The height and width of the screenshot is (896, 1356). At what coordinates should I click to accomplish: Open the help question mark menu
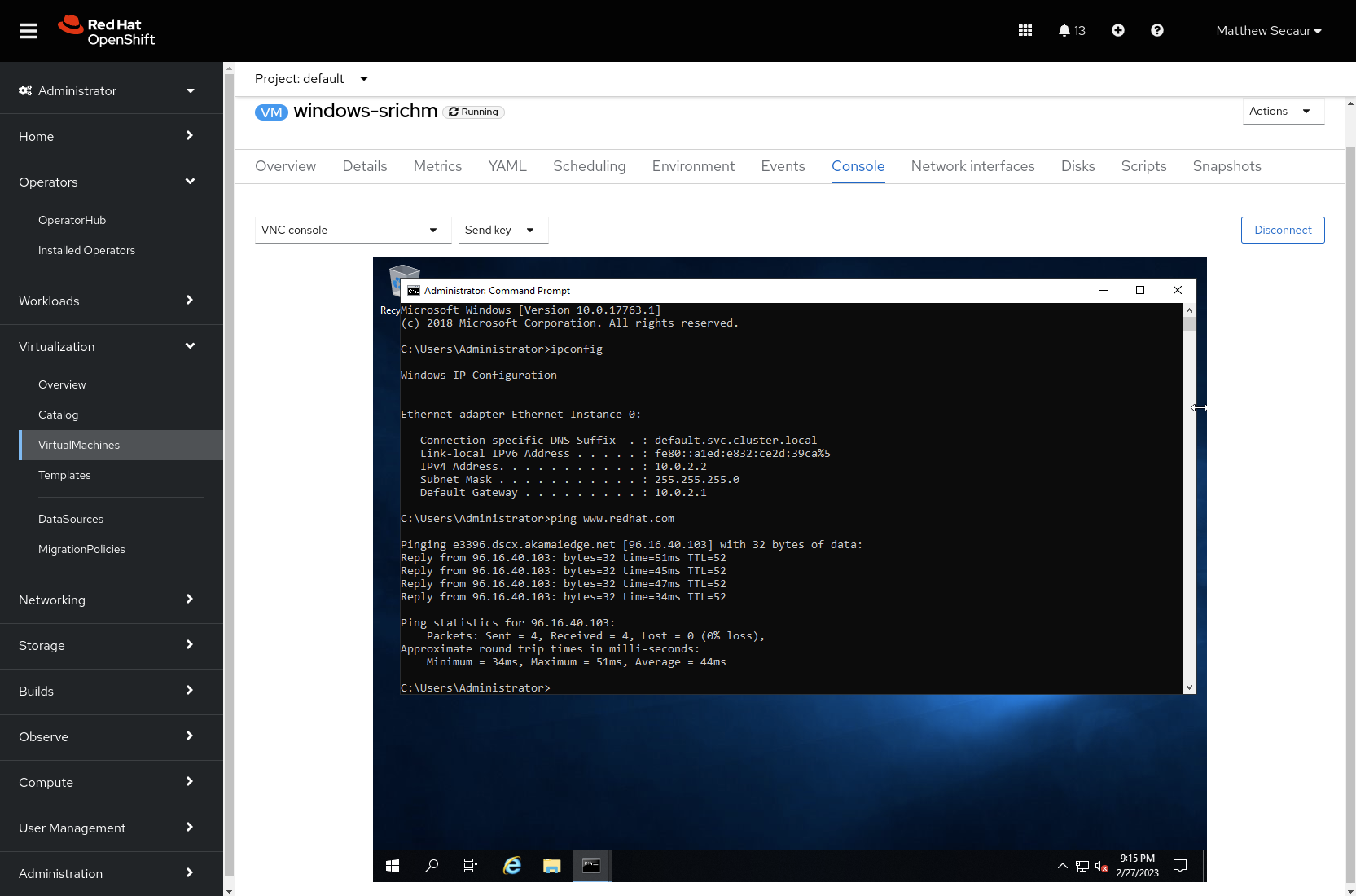pos(1157,30)
